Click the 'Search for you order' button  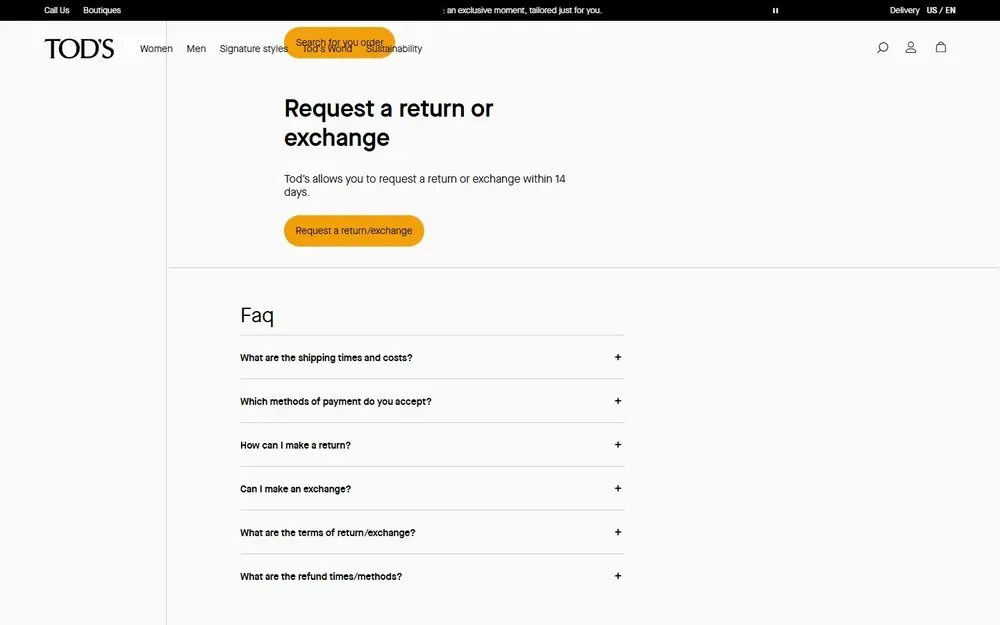339,42
